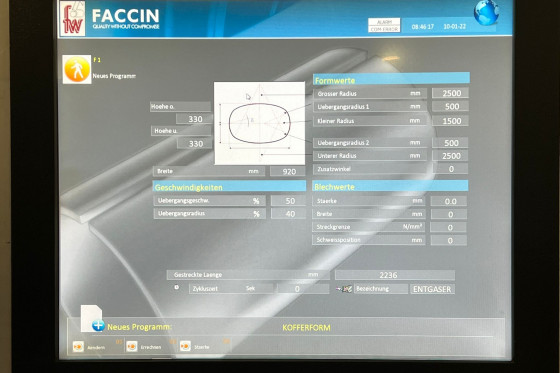This screenshot has height=373, width=560.
Task: Click the new program document plus icon
Action: point(92,319)
